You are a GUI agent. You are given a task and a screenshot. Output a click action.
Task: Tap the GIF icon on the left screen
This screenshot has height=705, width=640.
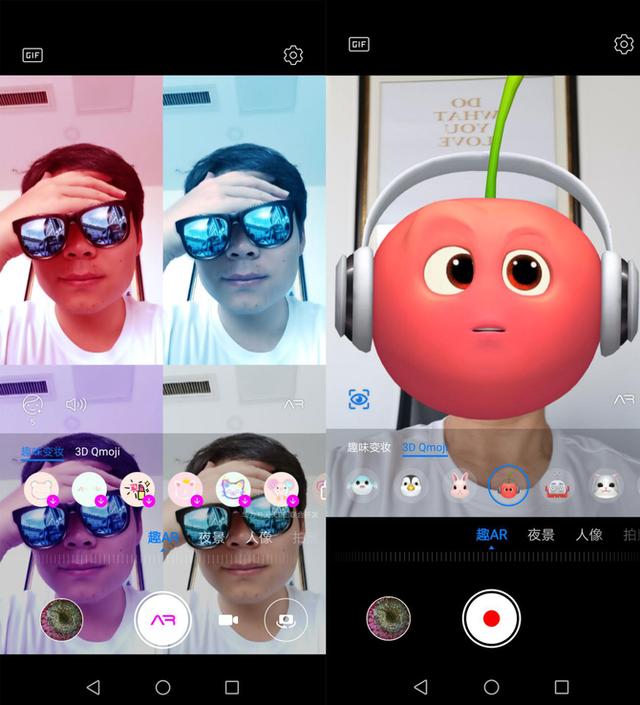click(33, 55)
